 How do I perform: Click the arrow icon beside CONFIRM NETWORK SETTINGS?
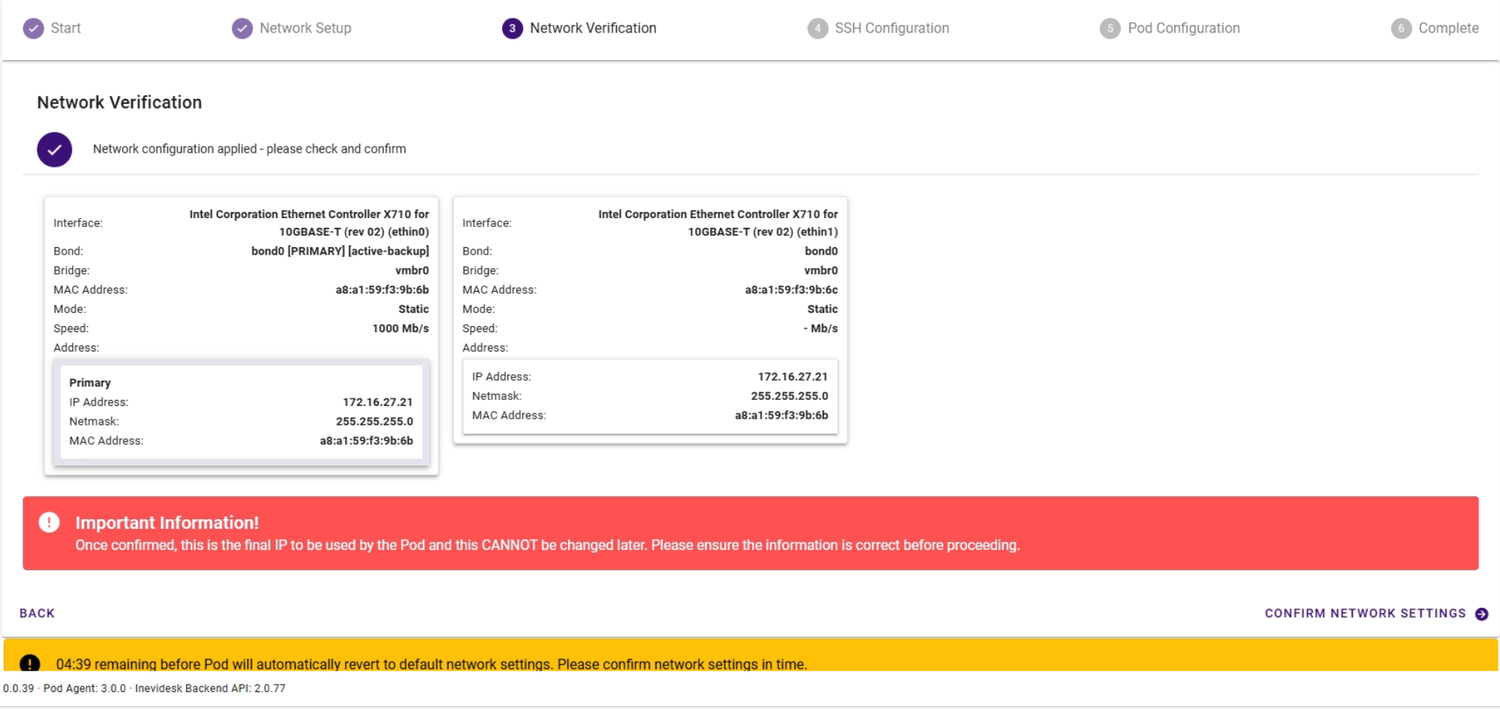click(1481, 613)
